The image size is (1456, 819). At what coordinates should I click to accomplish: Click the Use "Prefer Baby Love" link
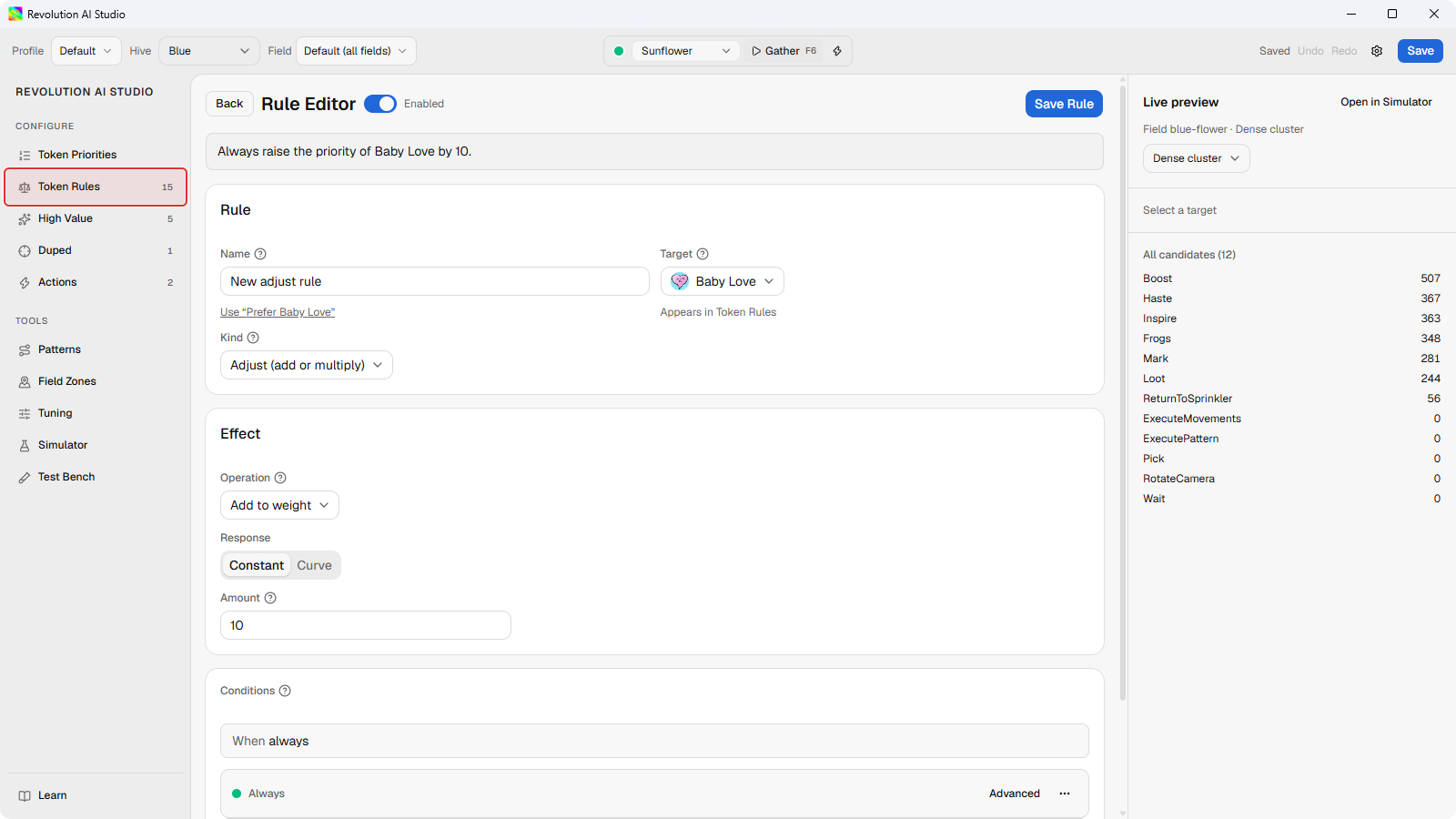coord(278,312)
